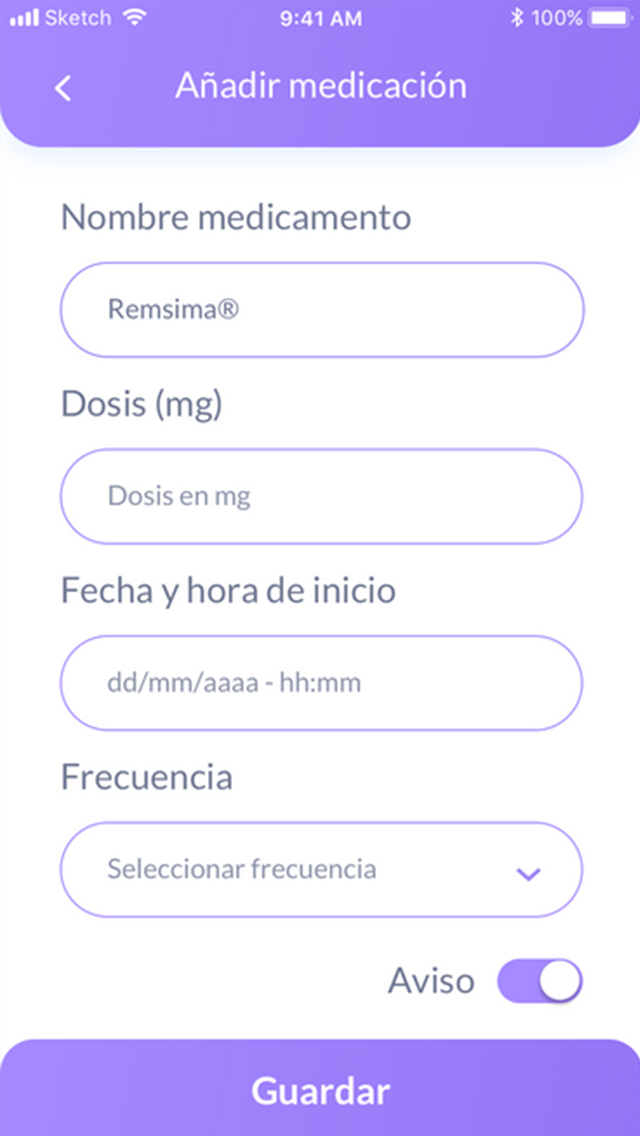Tap the Bluetooth status icon
This screenshot has width=640, height=1136.
(517, 18)
